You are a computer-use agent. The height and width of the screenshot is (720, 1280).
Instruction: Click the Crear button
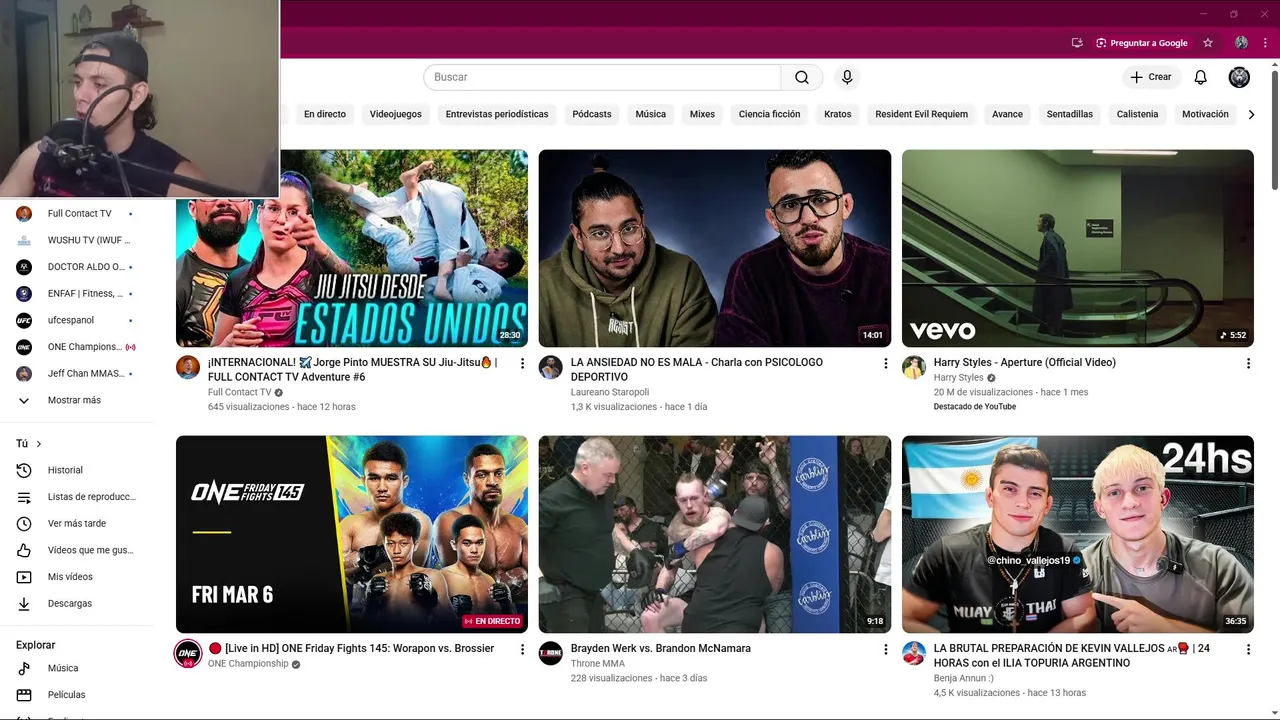1151,77
